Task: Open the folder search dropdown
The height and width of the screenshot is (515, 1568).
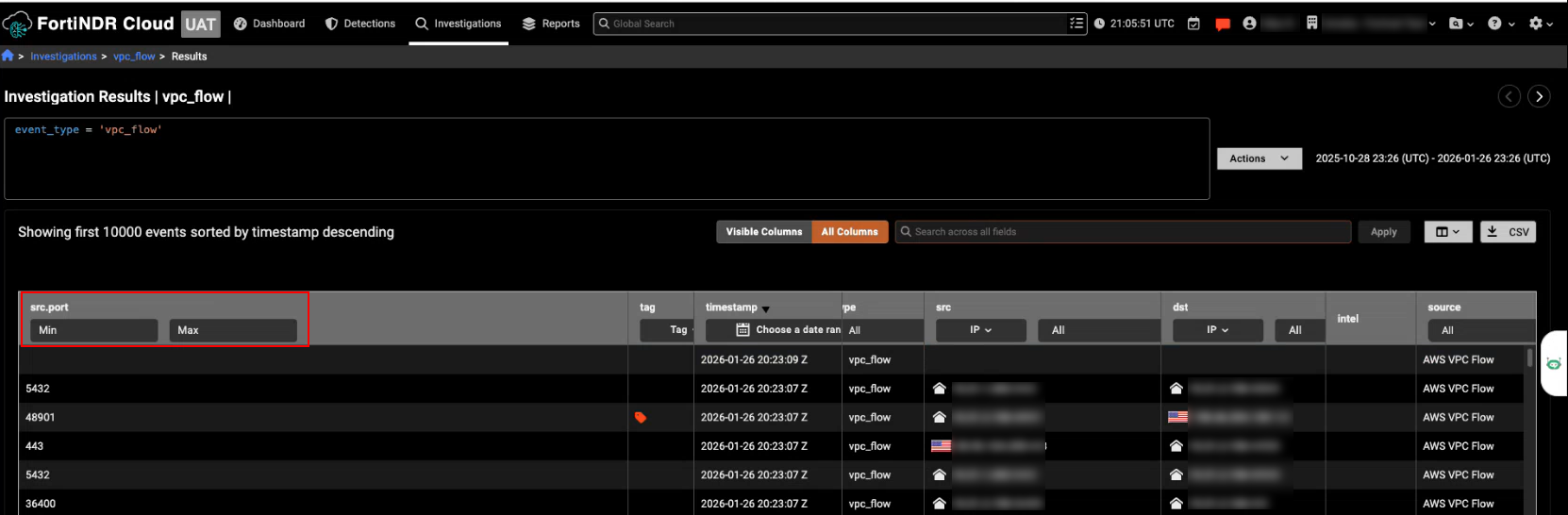Action: 1460,24
